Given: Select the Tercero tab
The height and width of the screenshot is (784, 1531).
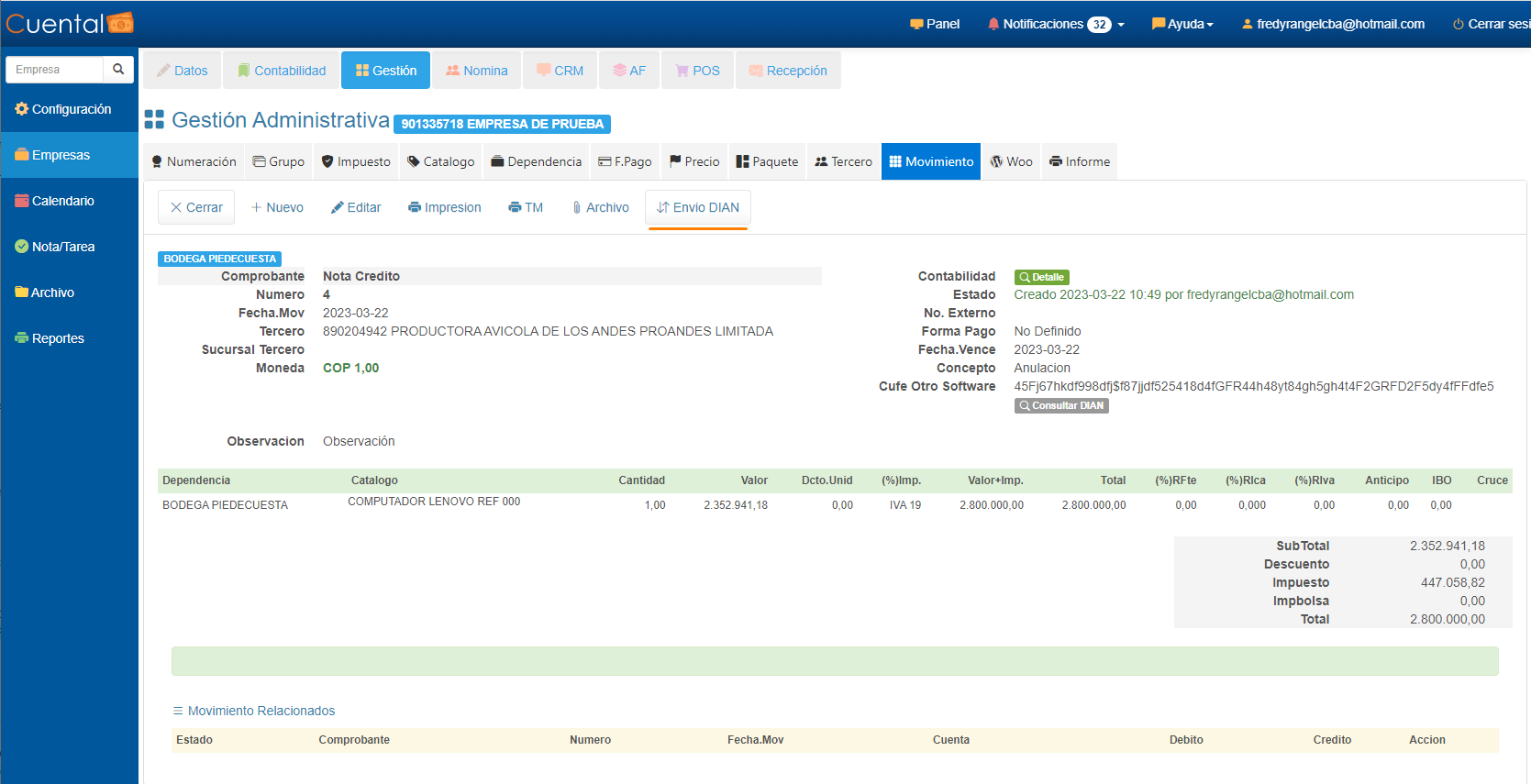Looking at the screenshot, I should coord(843,161).
